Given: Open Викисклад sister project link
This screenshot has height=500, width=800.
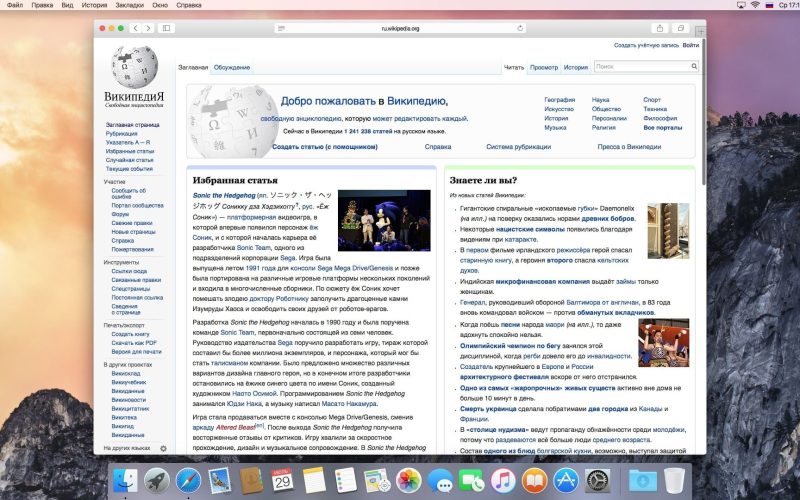Looking at the screenshot, I should [126, 373].
